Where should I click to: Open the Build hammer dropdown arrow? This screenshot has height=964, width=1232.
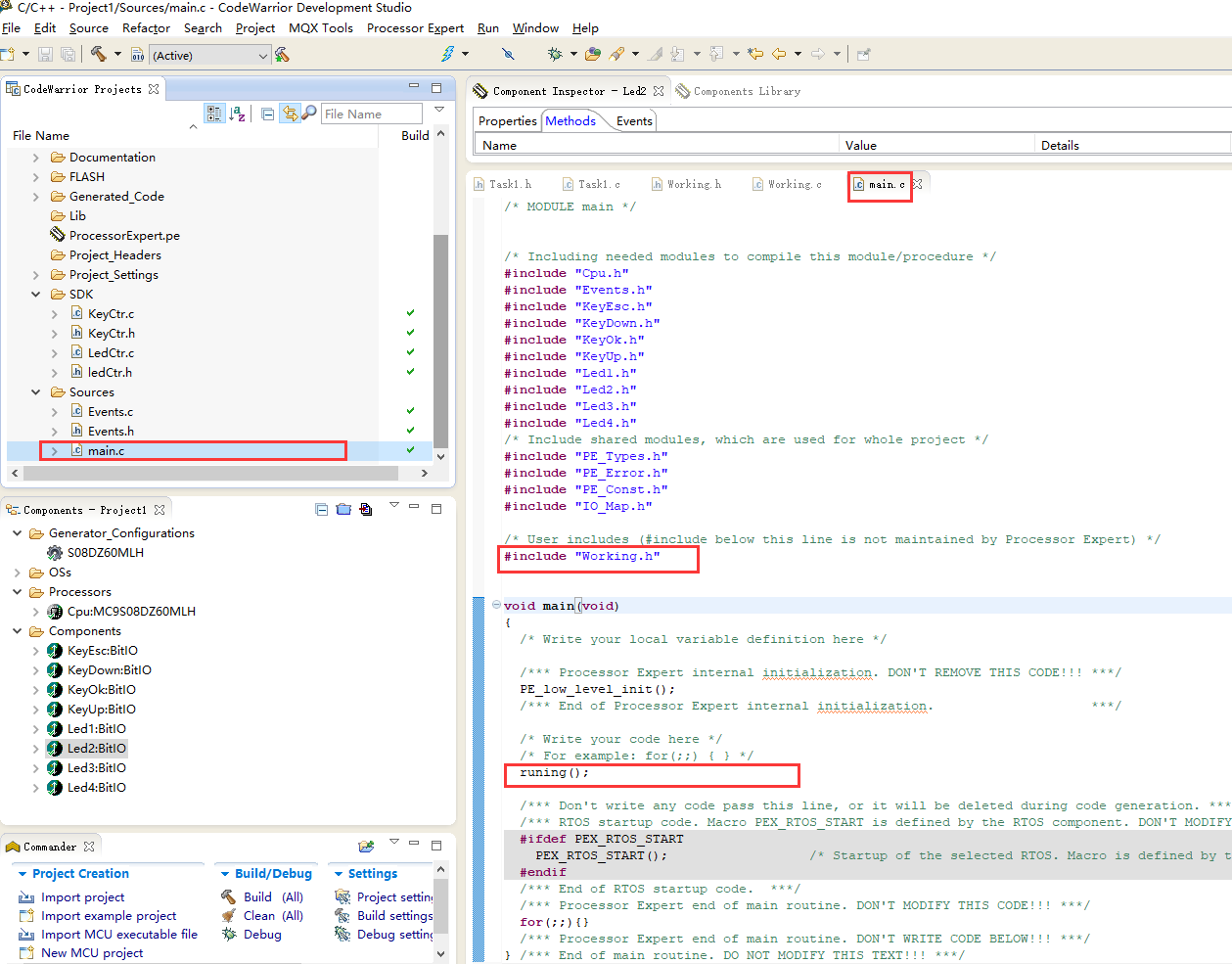pos(117,55)
